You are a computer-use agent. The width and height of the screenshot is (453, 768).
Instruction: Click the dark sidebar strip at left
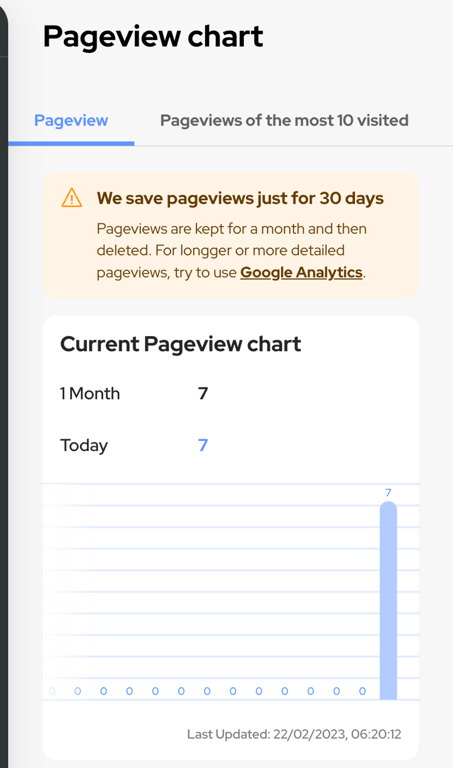(4, 384)
